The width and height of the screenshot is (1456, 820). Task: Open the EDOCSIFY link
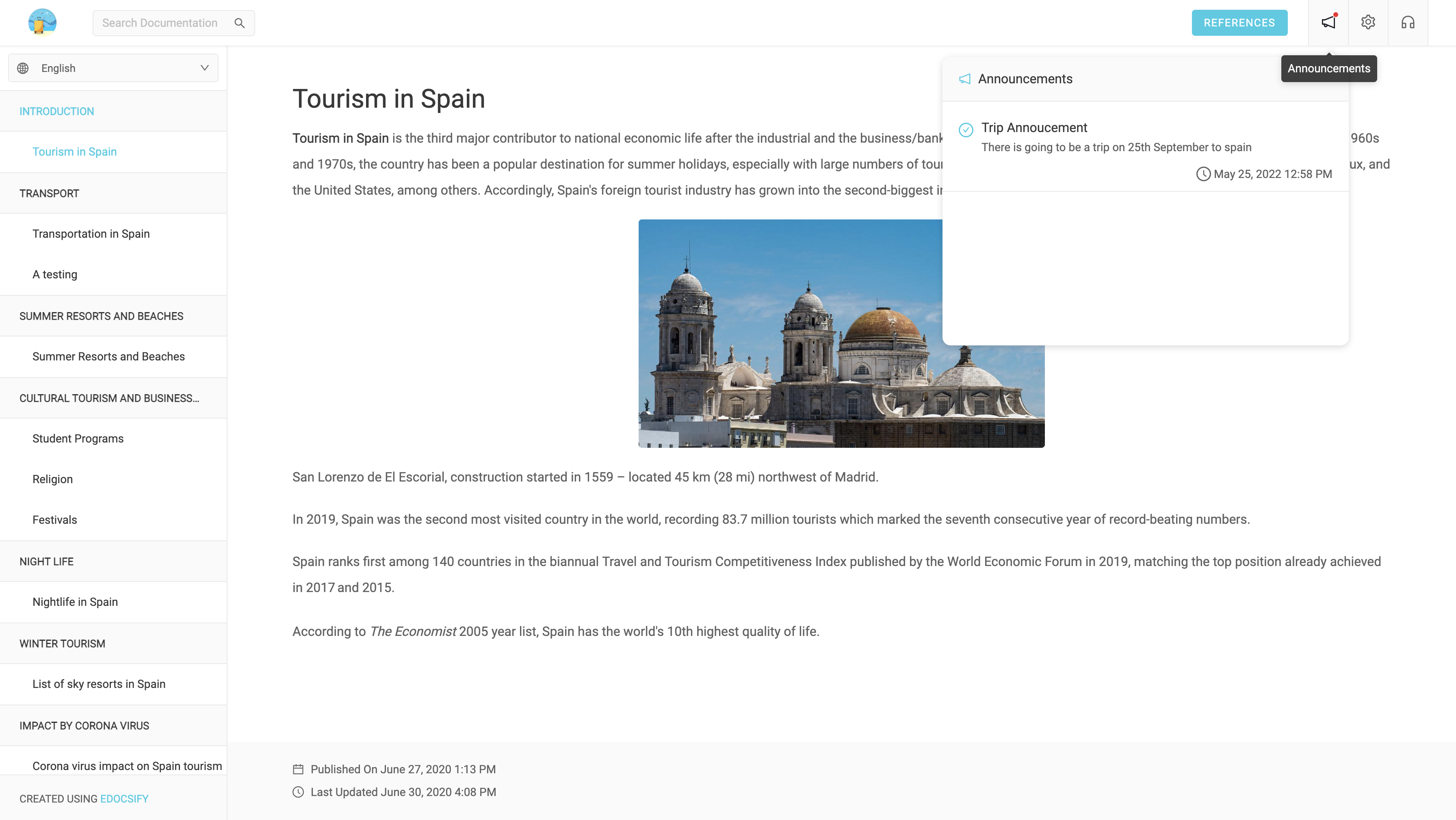[x=124, y=798]
